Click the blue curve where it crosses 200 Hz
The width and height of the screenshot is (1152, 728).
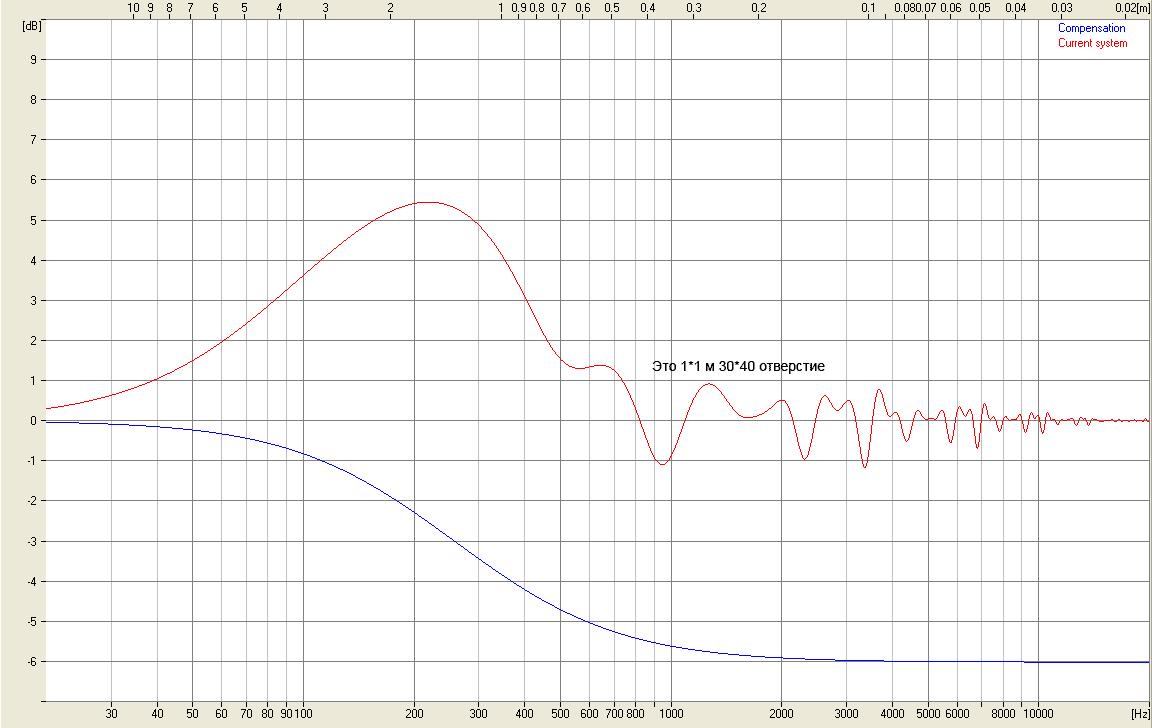[414, 513]
